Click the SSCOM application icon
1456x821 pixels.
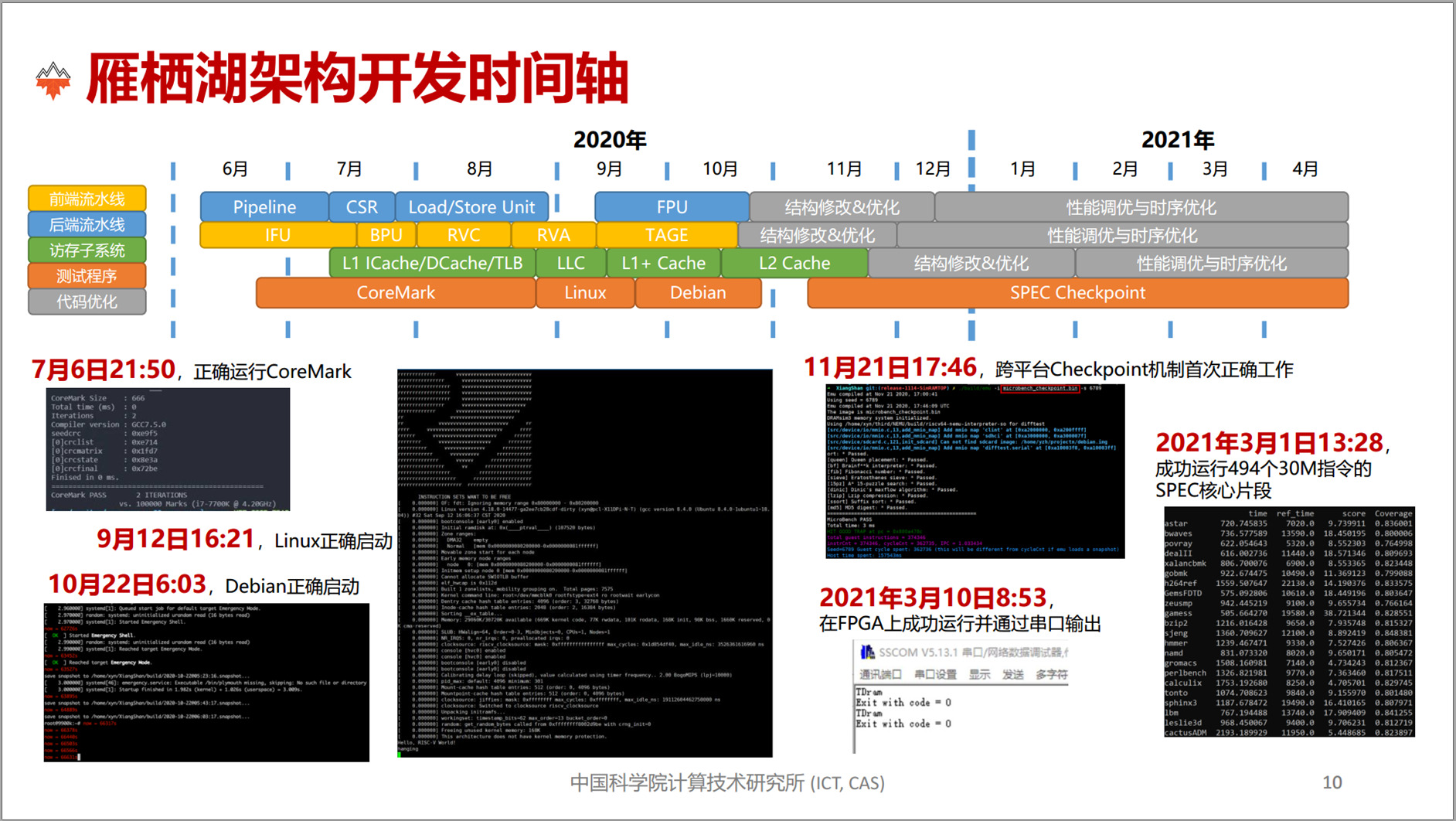867,652
